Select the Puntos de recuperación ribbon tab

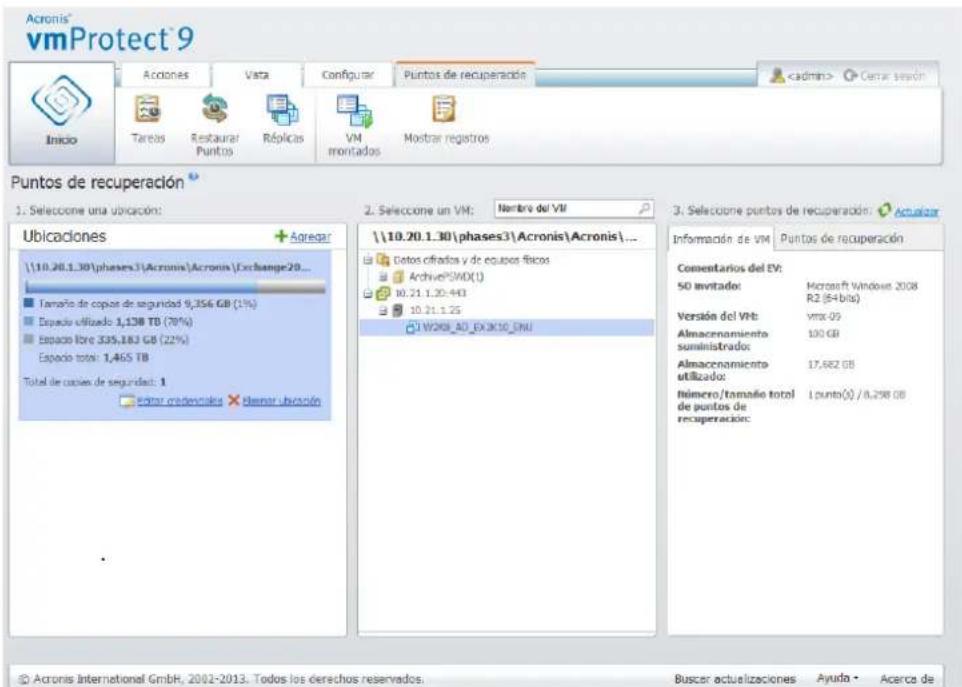(464, 75)
